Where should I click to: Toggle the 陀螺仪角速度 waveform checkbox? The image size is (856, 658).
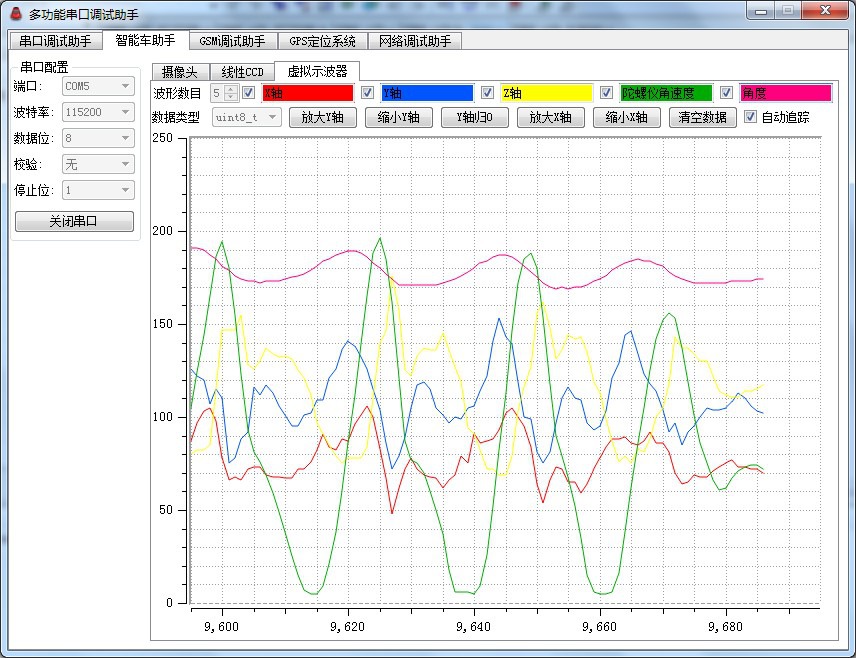point(607,93)
